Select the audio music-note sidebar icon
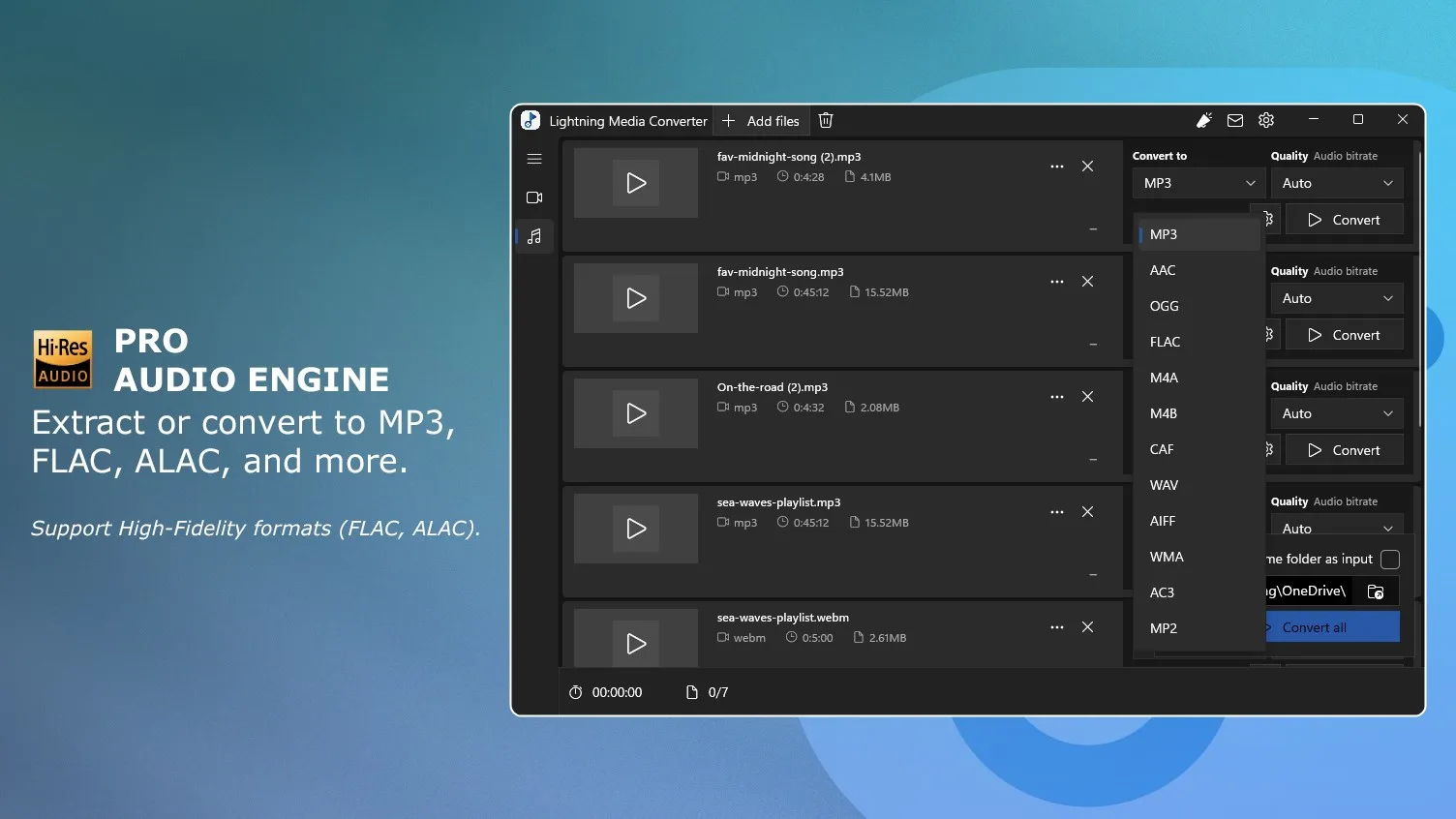Screen dimensions: 1456x819 534,236
